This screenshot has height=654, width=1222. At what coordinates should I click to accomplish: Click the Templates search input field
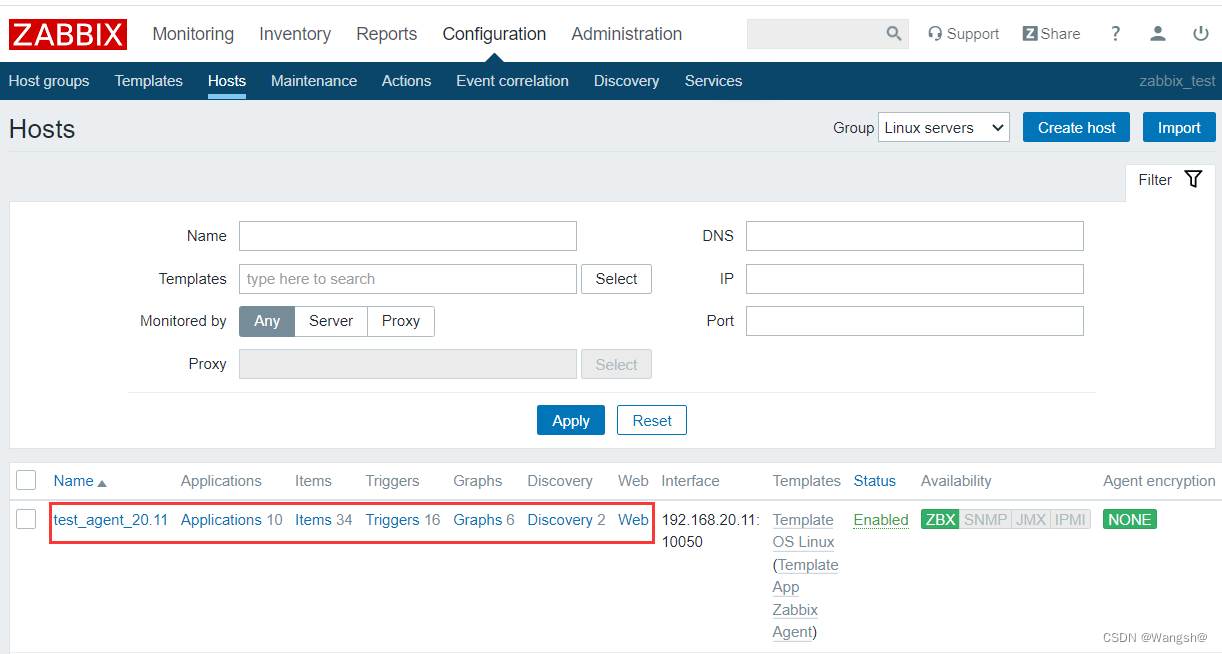tap(408, 279)
